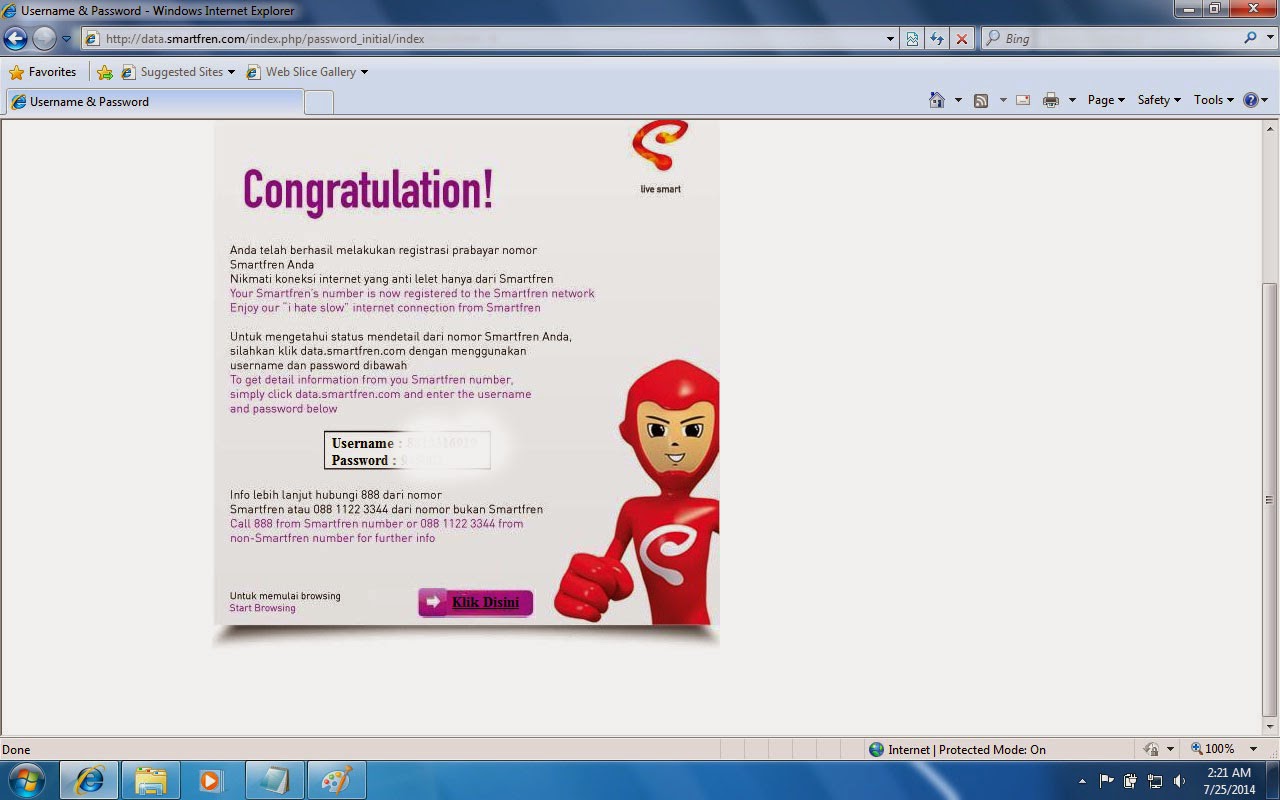
Task: Go forward with the Forward arrow button
Action: (x=44, y=39)
